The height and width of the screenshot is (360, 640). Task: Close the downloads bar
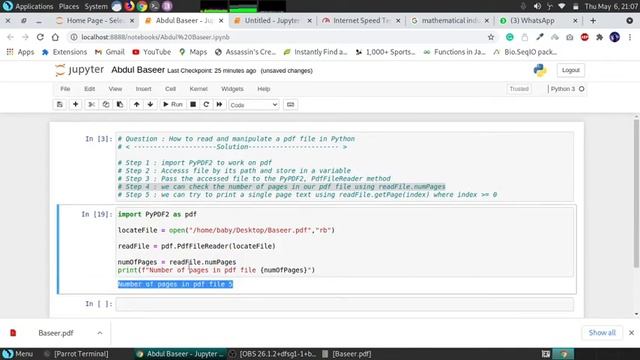tap(631, 333)
